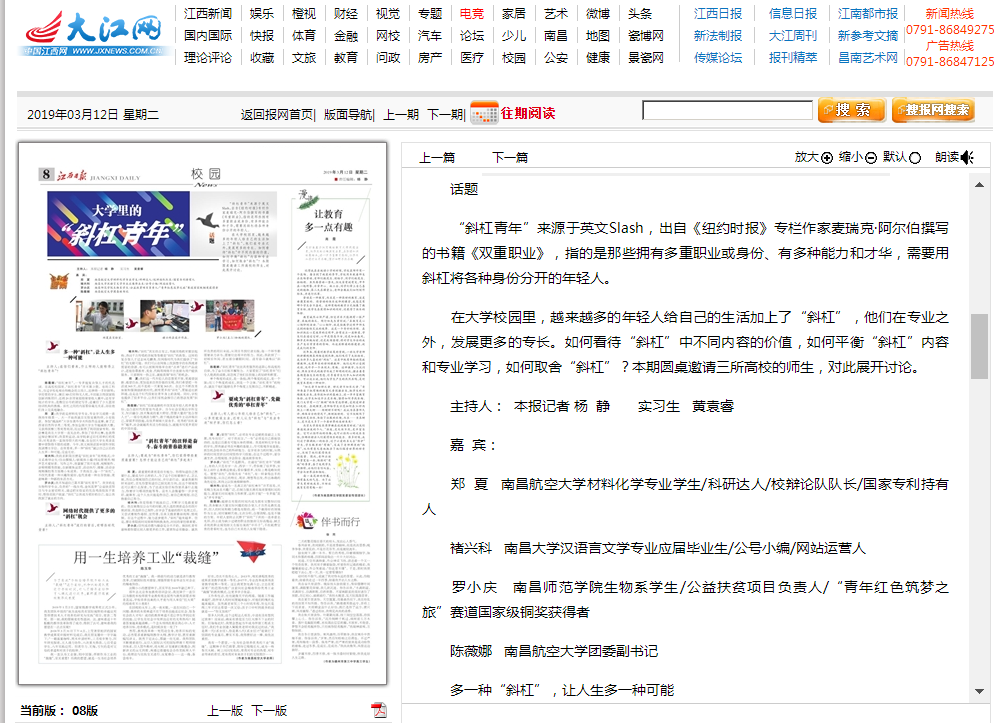Click the article scrollbar thumb
The width and height of the screenshot is (994, 723).
pyautogui.click(x=979, y=346)
